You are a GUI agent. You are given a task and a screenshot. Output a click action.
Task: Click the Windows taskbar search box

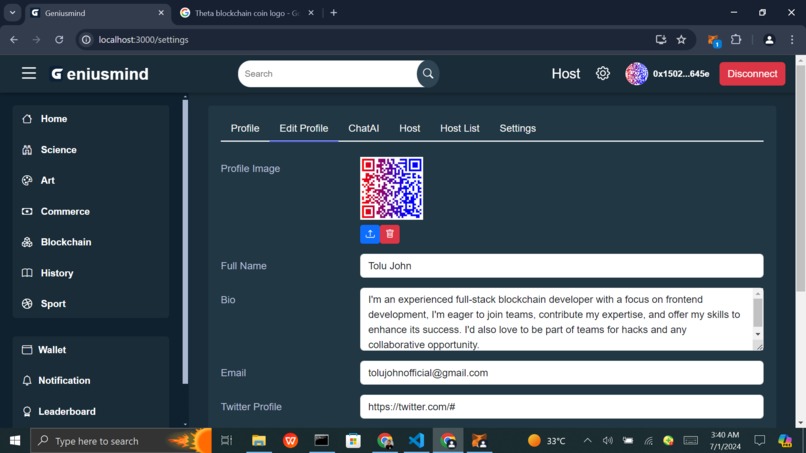click(x=121, y=441)
